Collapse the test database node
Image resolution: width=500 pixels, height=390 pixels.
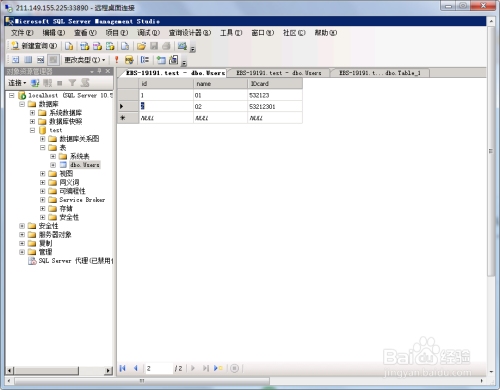(32, 130)
